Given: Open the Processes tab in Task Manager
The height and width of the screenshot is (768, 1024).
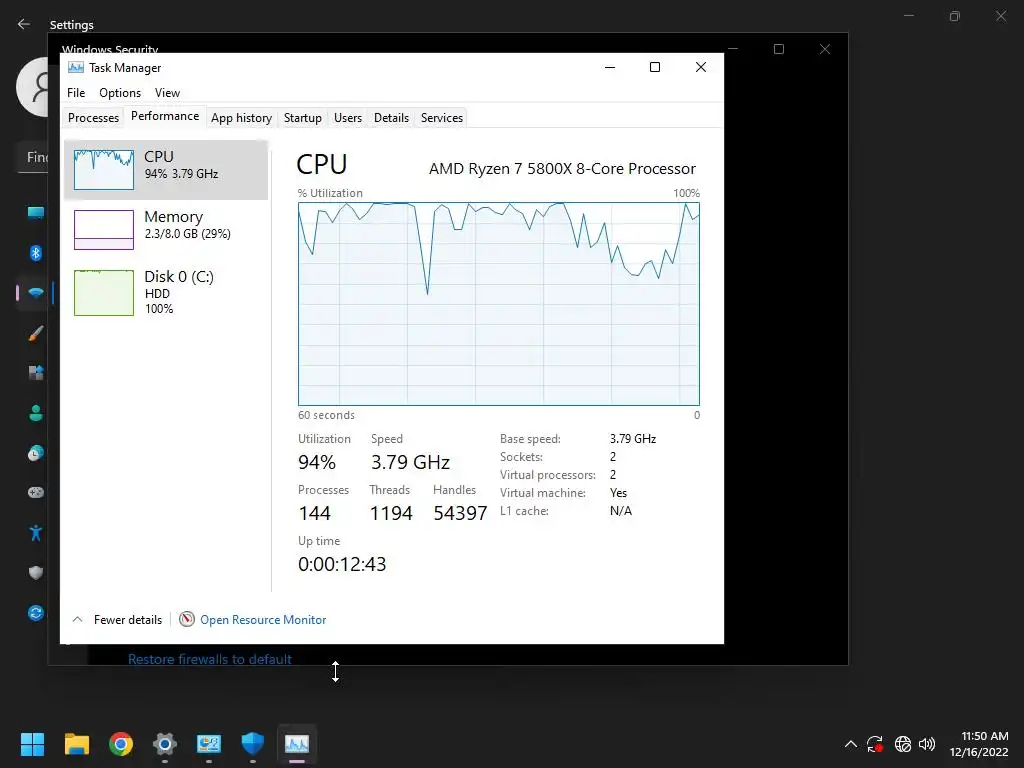Looking at the screenshot, I should 93,118.
